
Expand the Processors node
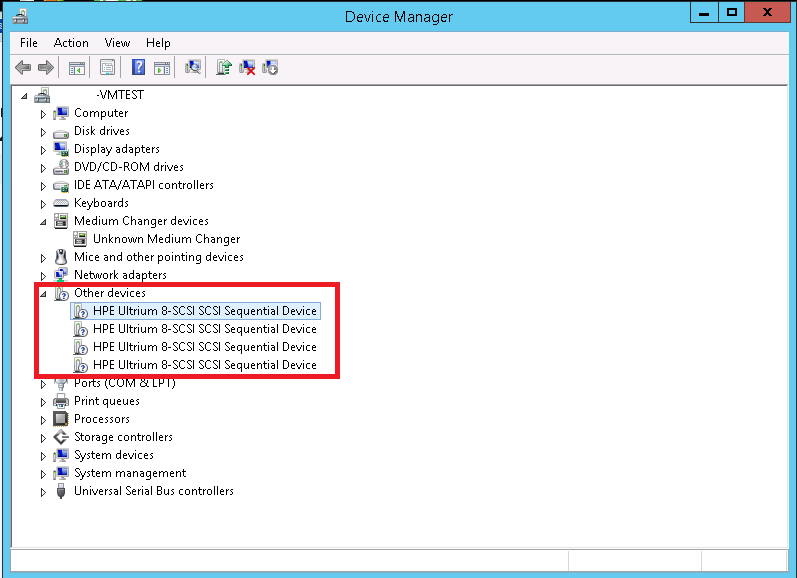pyautogui.click(x=43, y=420)
